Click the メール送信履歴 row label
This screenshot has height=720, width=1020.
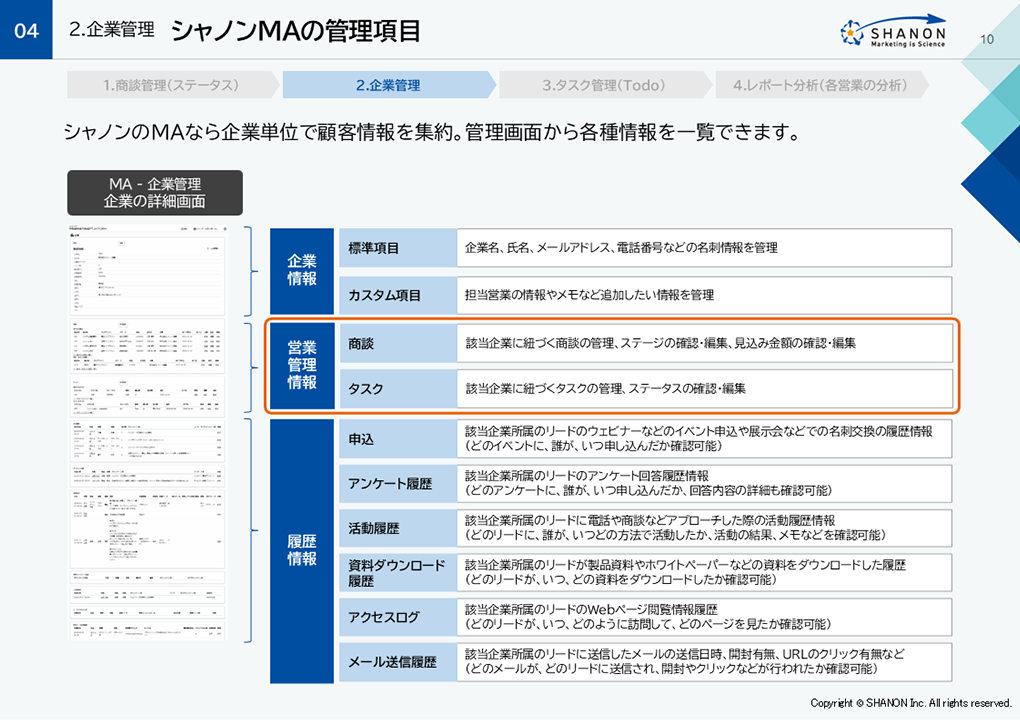397,662
